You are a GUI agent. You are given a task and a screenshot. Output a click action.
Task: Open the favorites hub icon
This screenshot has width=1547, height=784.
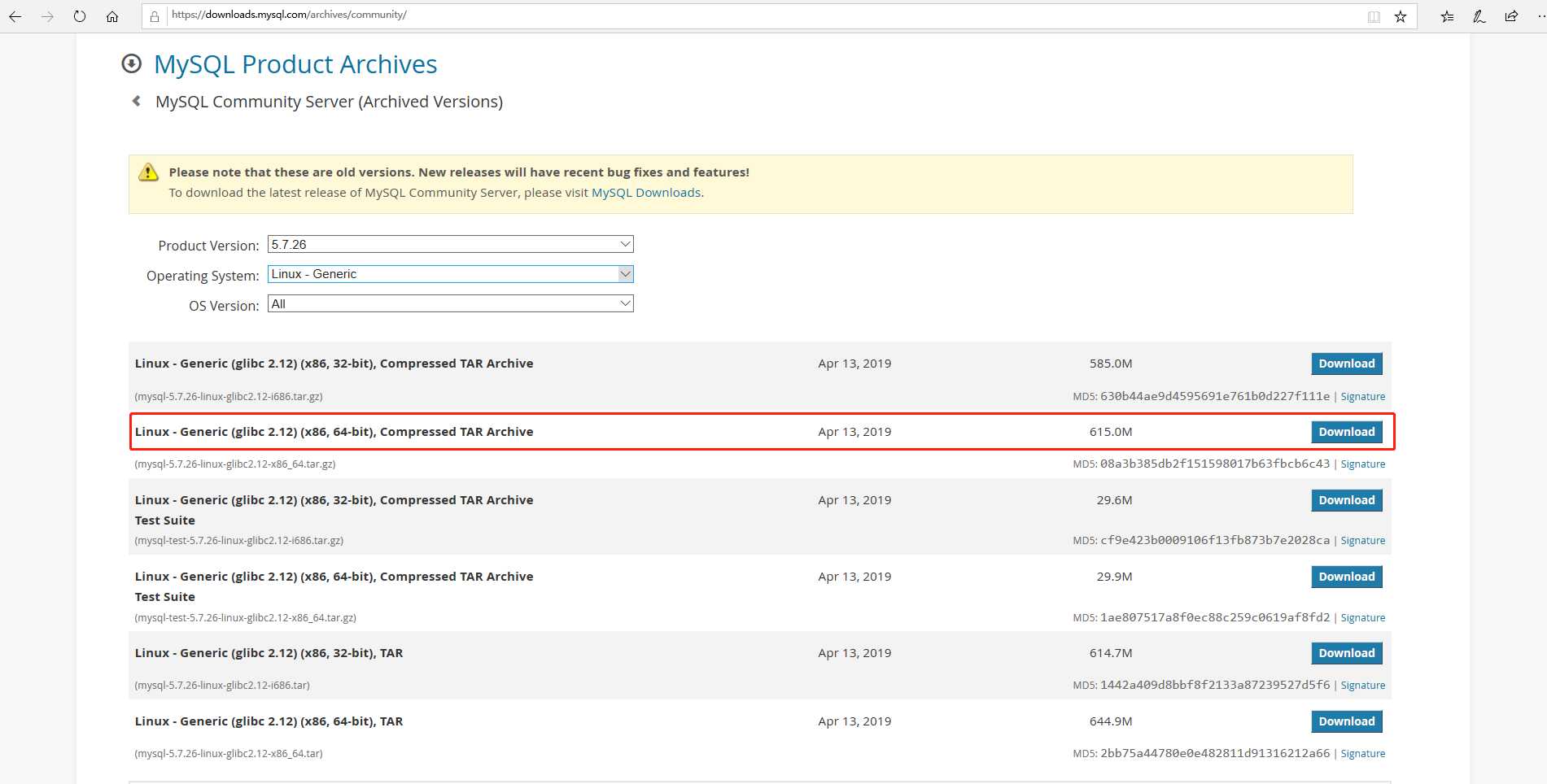coord(1447,16)
